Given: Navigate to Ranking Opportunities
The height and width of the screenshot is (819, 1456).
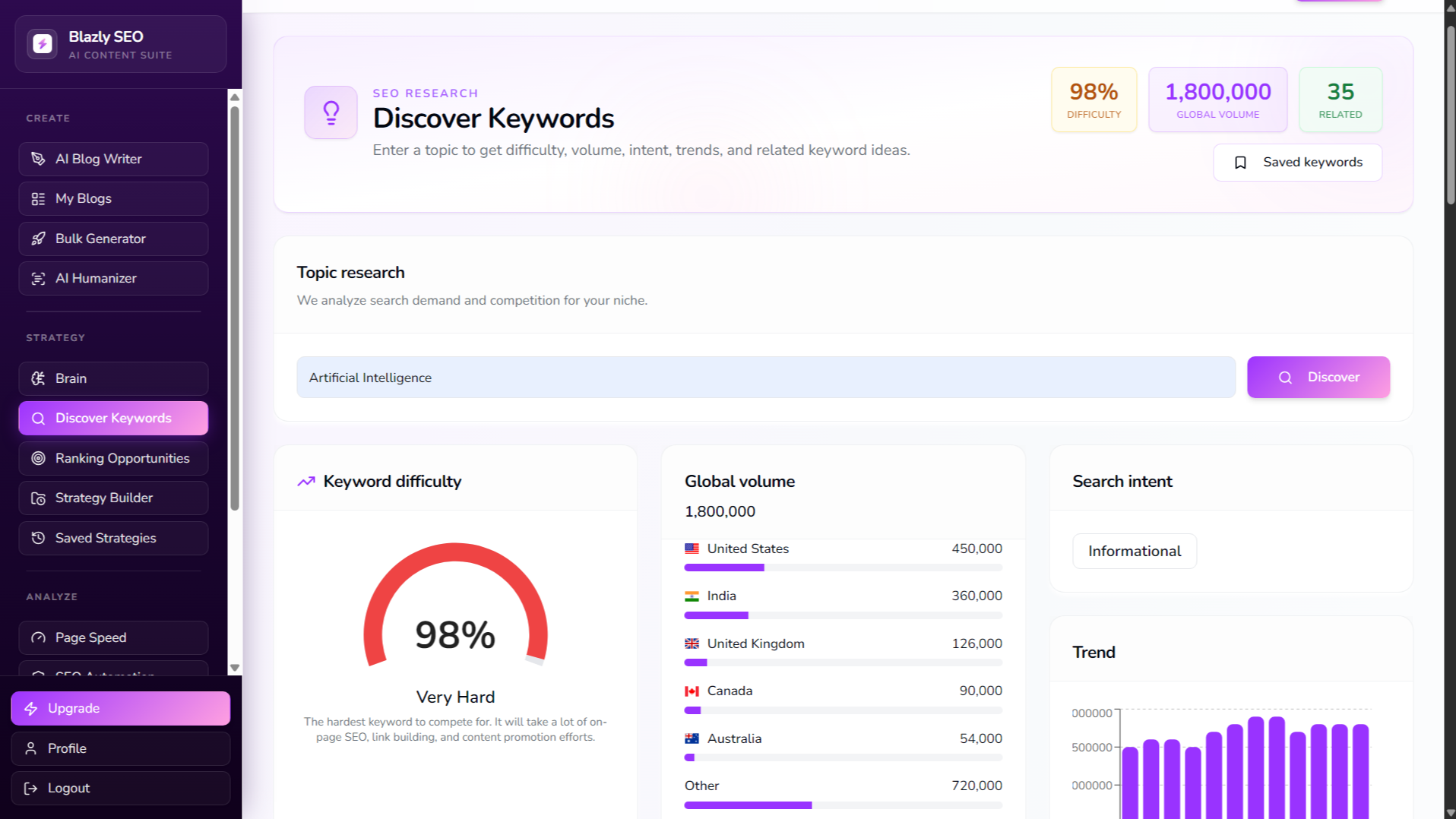Looking at the screenshot, I should [x=113, y=458].
